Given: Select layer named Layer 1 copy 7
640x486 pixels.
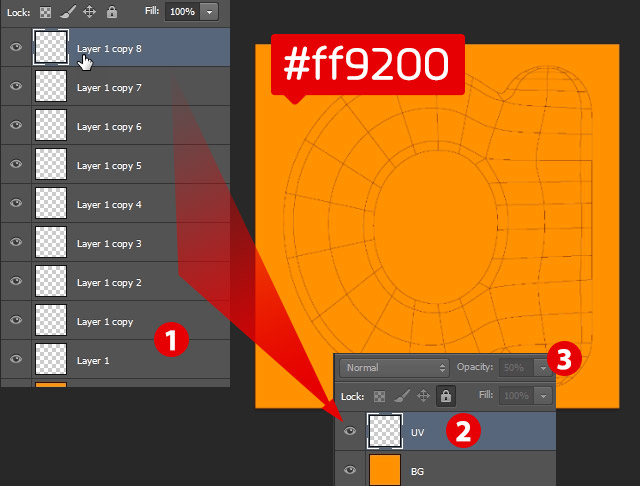Looking at the screenshot, I should coord(109,88).
